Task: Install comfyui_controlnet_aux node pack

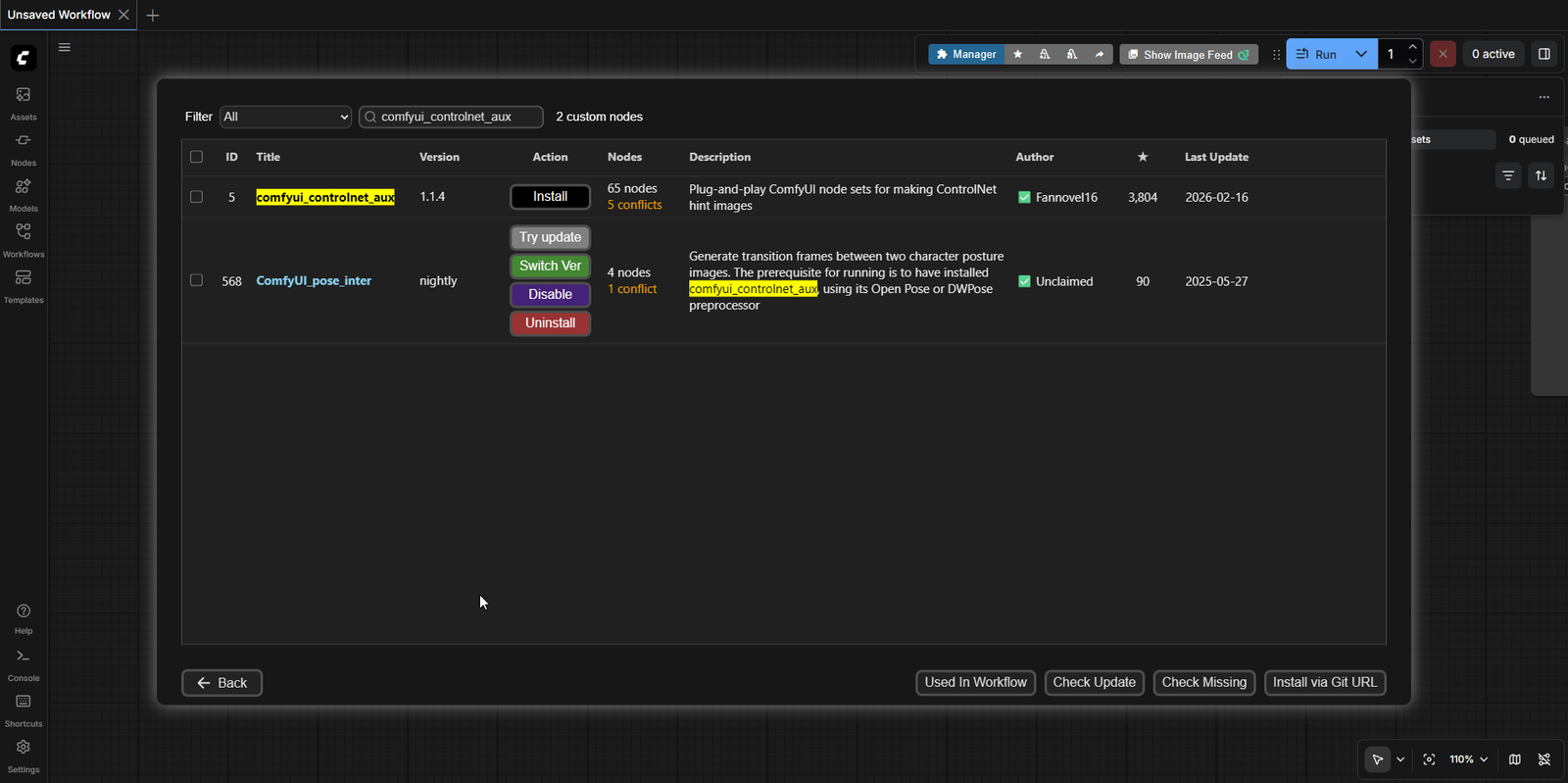Action: tap(550, 197)
